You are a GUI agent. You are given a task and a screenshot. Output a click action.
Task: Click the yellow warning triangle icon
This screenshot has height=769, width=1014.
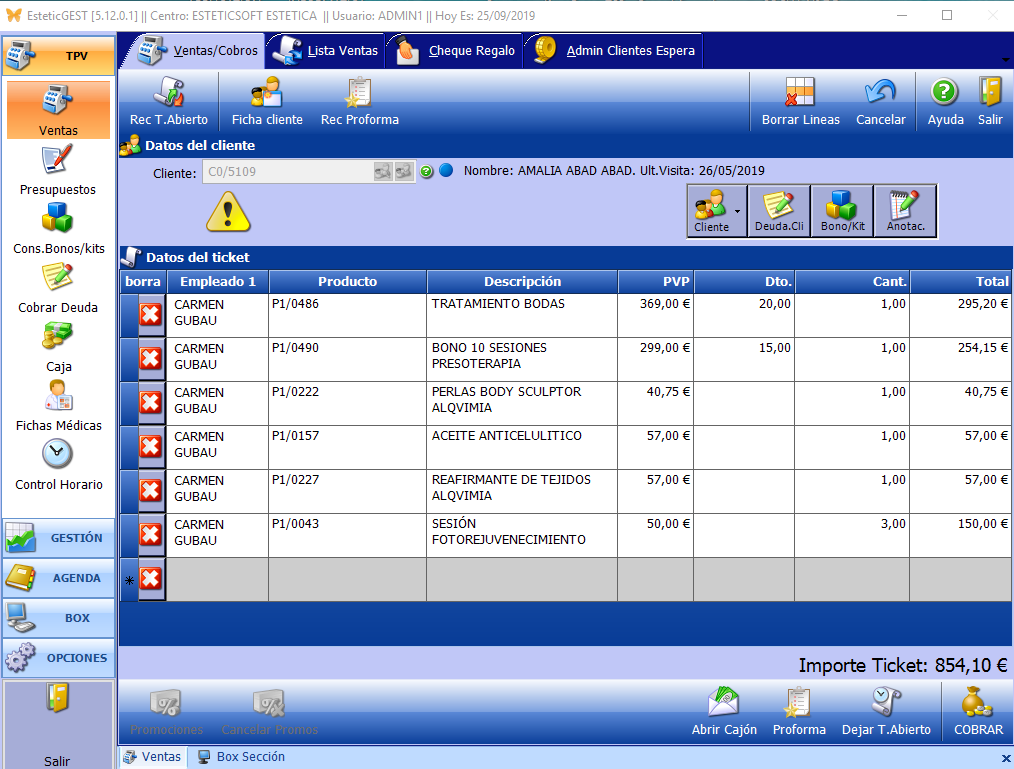[228, 211]
